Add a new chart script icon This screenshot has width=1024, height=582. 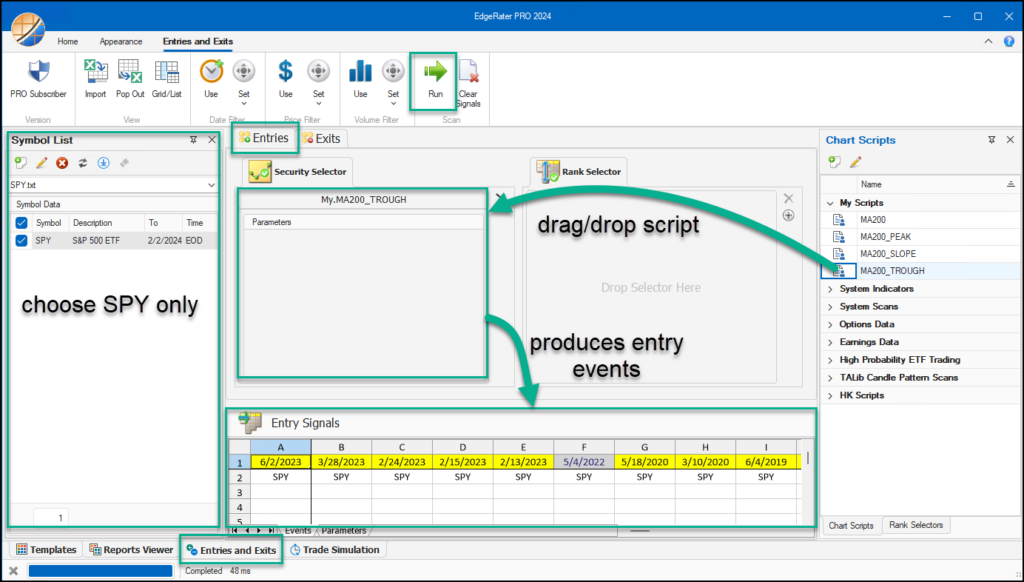click(x=835, y=161)
